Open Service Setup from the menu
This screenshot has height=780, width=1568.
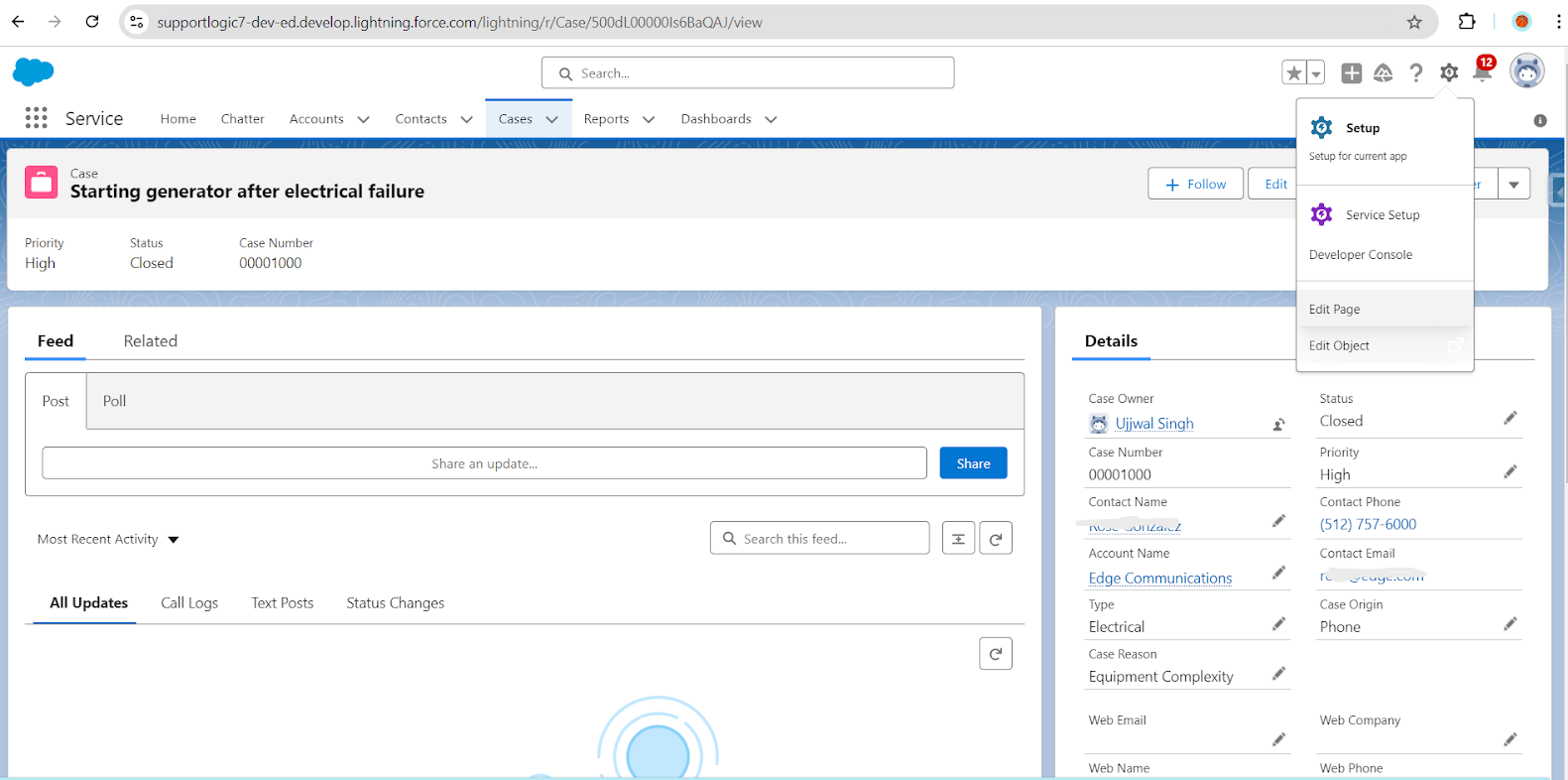pyautogui.click(x=1383, y=214)
